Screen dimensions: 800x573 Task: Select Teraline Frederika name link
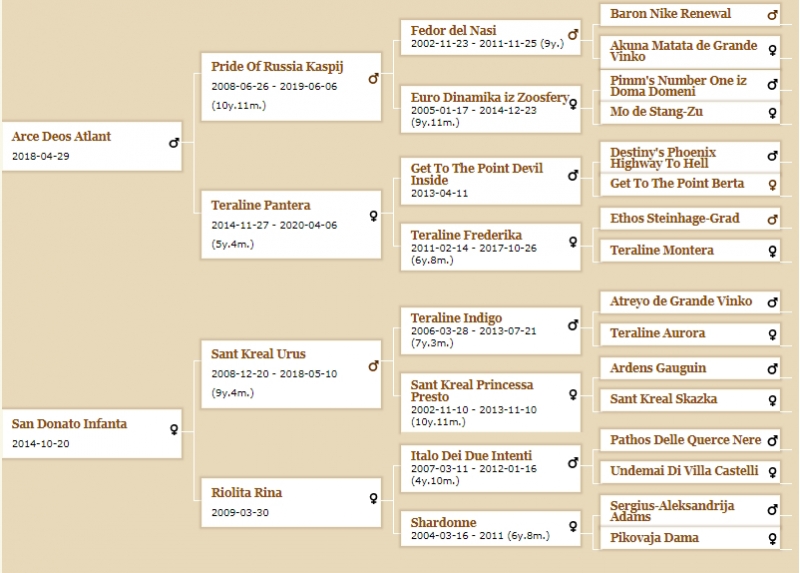tap(466, 235)
